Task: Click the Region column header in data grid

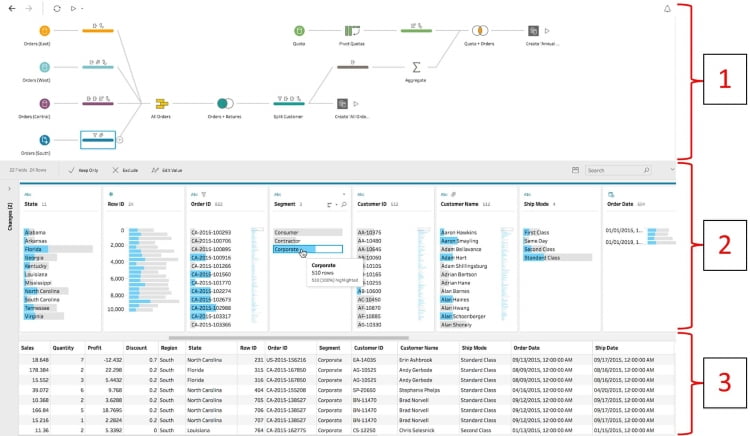Action: pyautogui.click(x=168, y=348)
